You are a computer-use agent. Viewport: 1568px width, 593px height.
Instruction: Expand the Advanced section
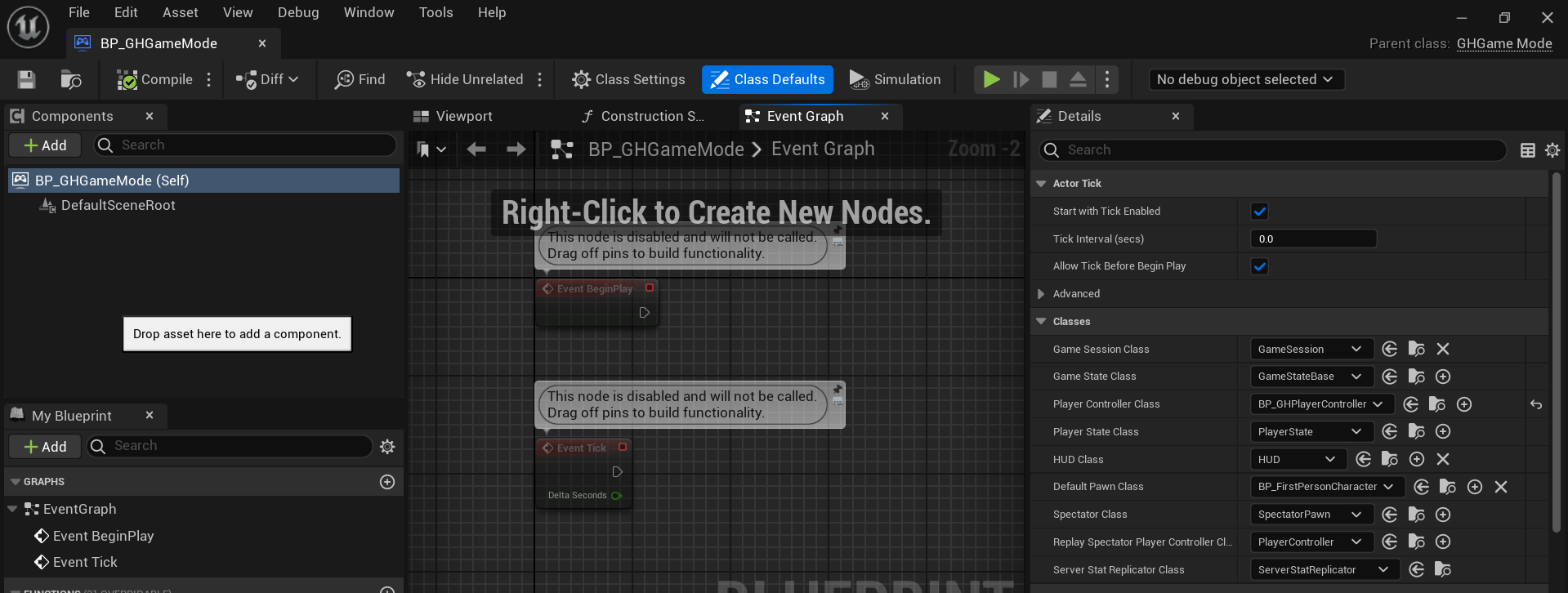click(1041, 293)
